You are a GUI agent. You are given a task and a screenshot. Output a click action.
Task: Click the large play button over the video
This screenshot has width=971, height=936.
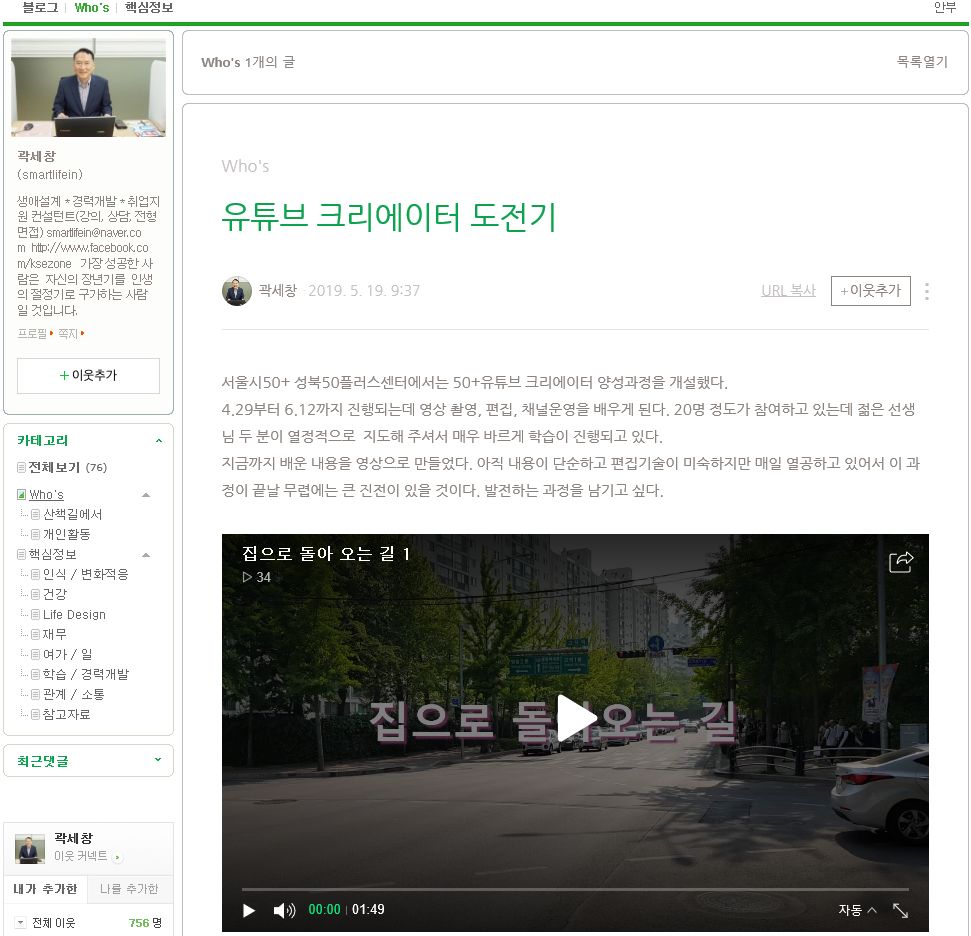coord(575,718)
